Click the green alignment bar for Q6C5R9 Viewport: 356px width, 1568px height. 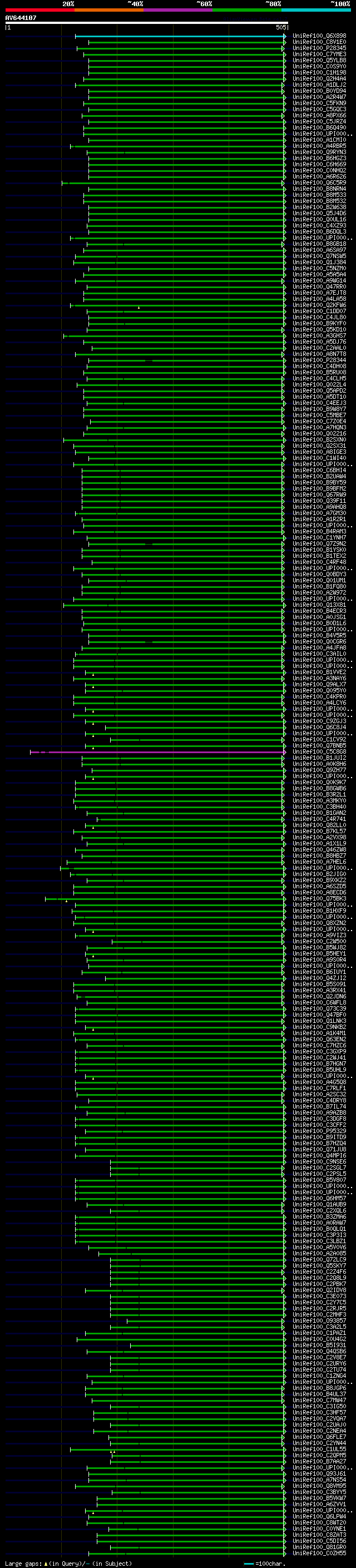[174, 182]
